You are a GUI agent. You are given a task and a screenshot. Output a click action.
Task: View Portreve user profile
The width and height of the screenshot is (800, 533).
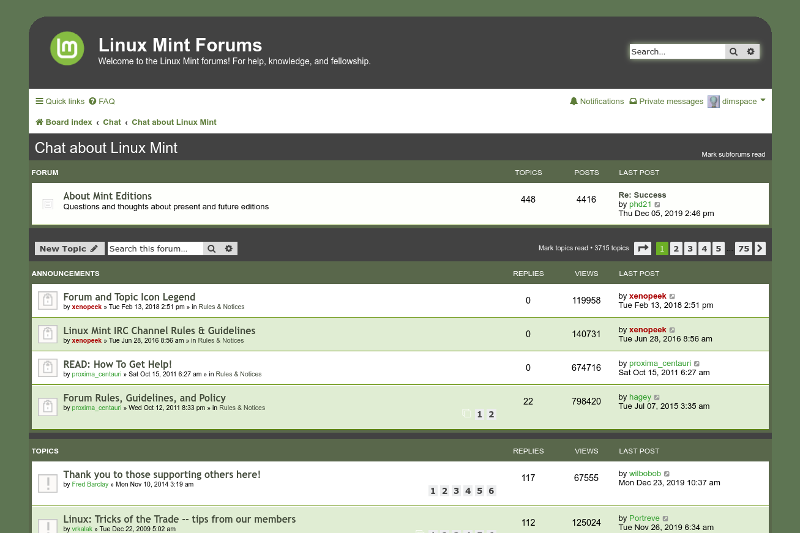pyautogui.click(x=644, y=518)
